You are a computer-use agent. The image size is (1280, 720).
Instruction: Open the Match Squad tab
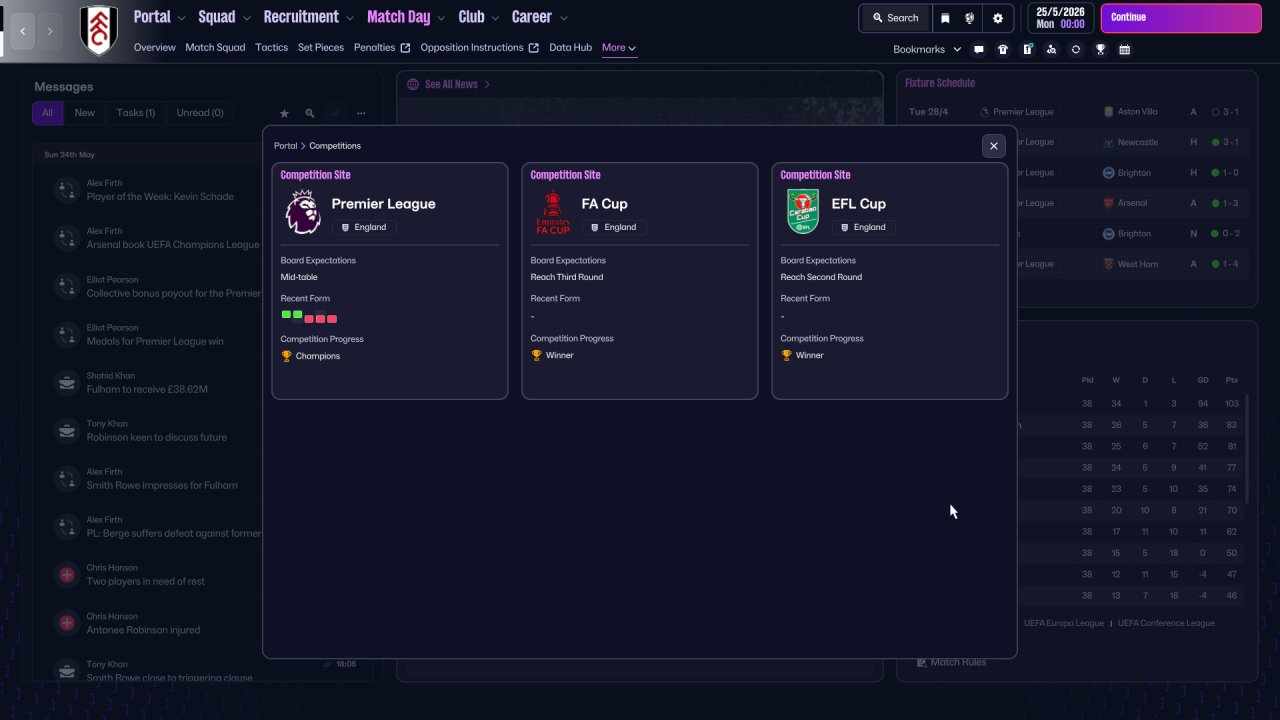pos(215,48)
